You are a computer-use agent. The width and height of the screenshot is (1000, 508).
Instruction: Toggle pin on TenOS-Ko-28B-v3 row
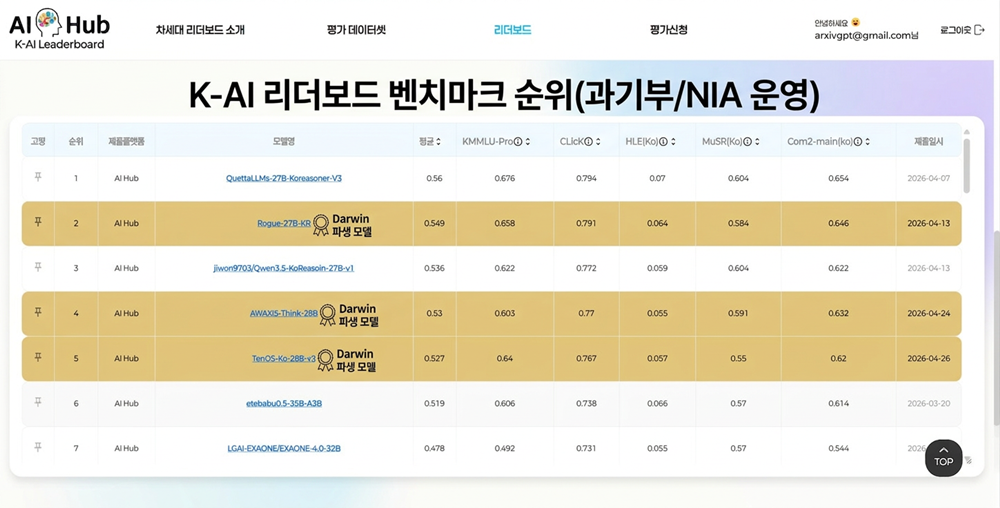point(38,357)
